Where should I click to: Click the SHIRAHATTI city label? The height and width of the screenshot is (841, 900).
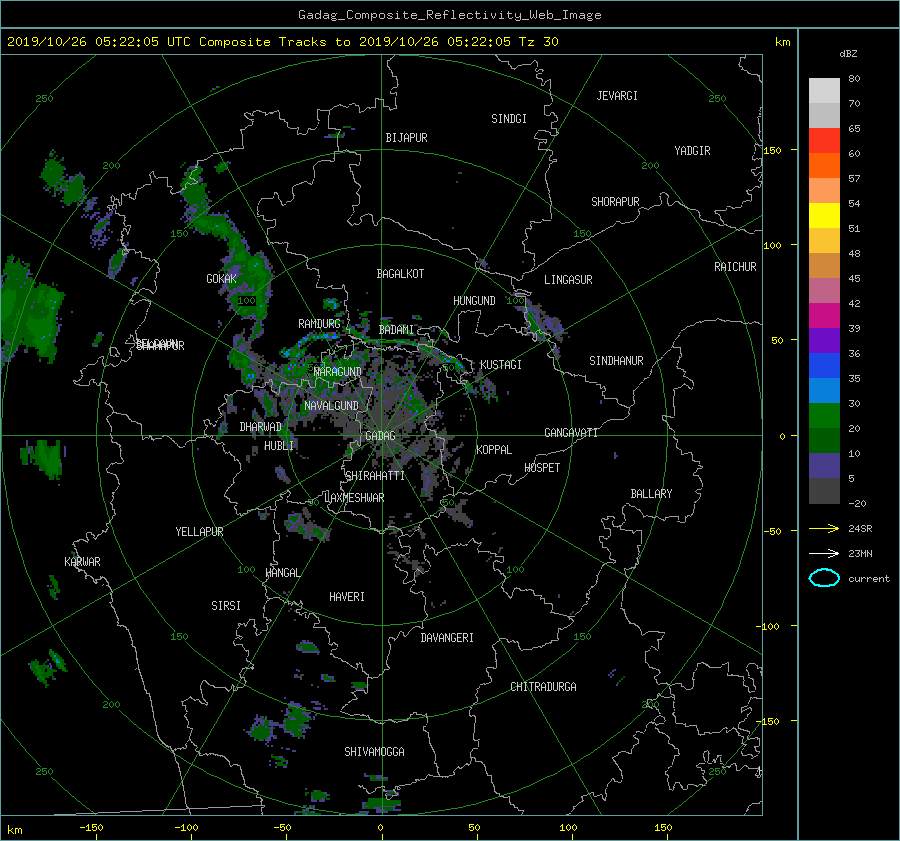point(375,476)
